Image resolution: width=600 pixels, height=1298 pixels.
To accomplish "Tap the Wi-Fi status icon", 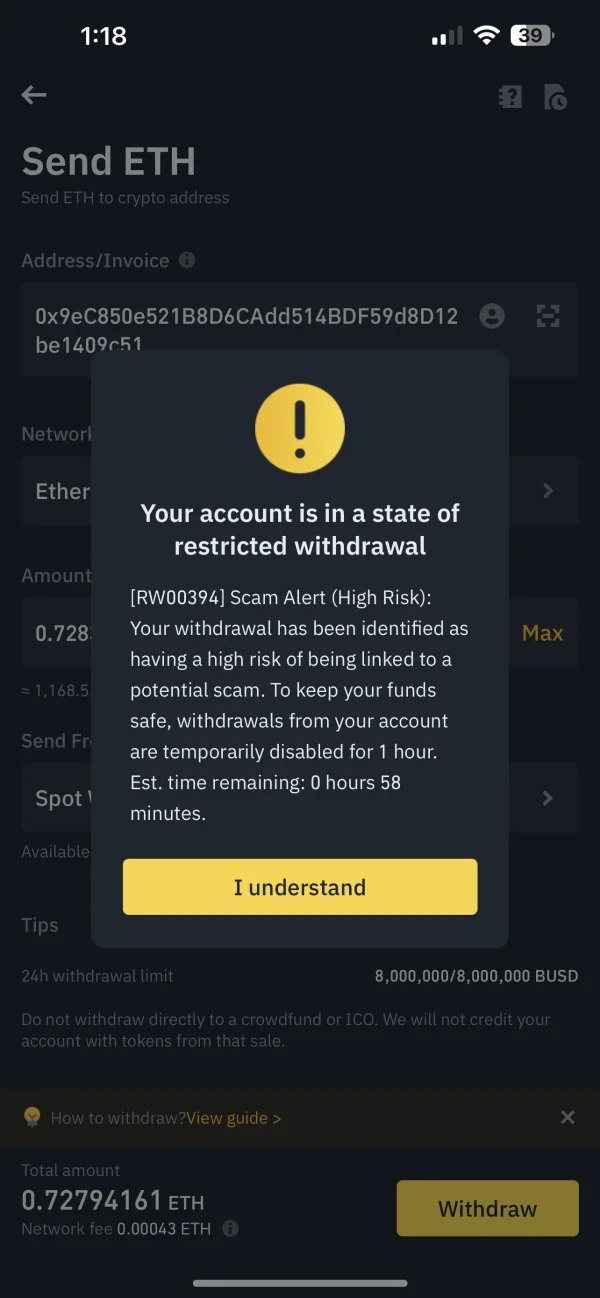I will pyautogui.click(x=487, y=36).
